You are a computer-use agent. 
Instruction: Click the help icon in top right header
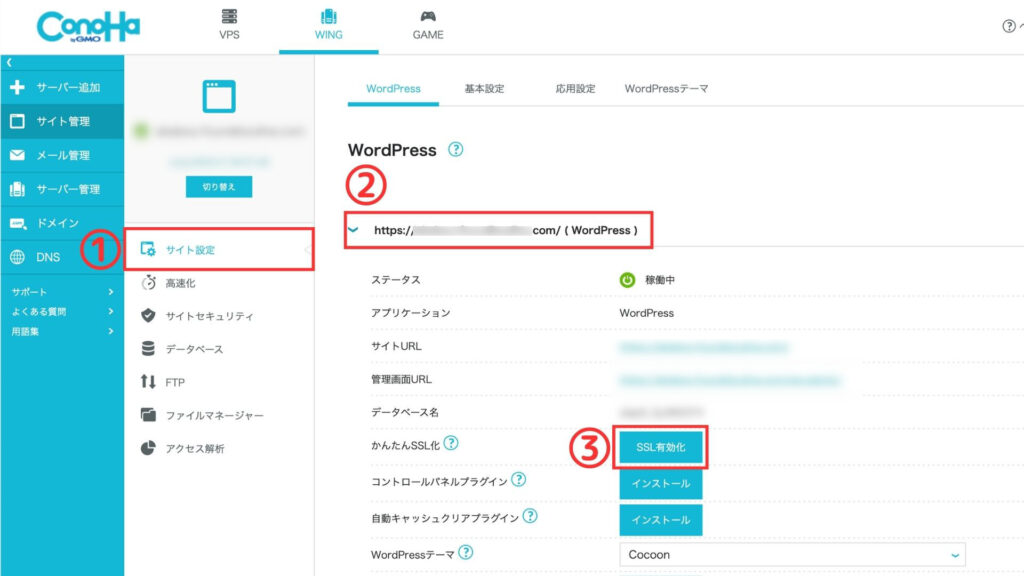coord(1008,26)
